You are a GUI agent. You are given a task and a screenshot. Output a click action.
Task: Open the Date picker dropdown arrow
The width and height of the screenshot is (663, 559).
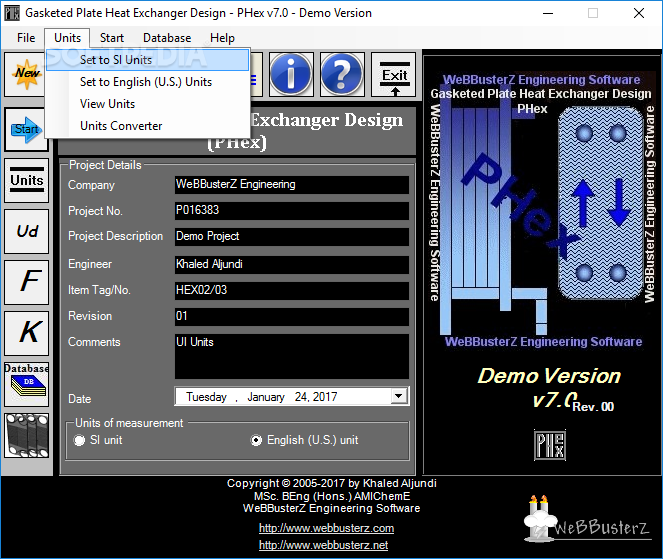tap(398, 396)
